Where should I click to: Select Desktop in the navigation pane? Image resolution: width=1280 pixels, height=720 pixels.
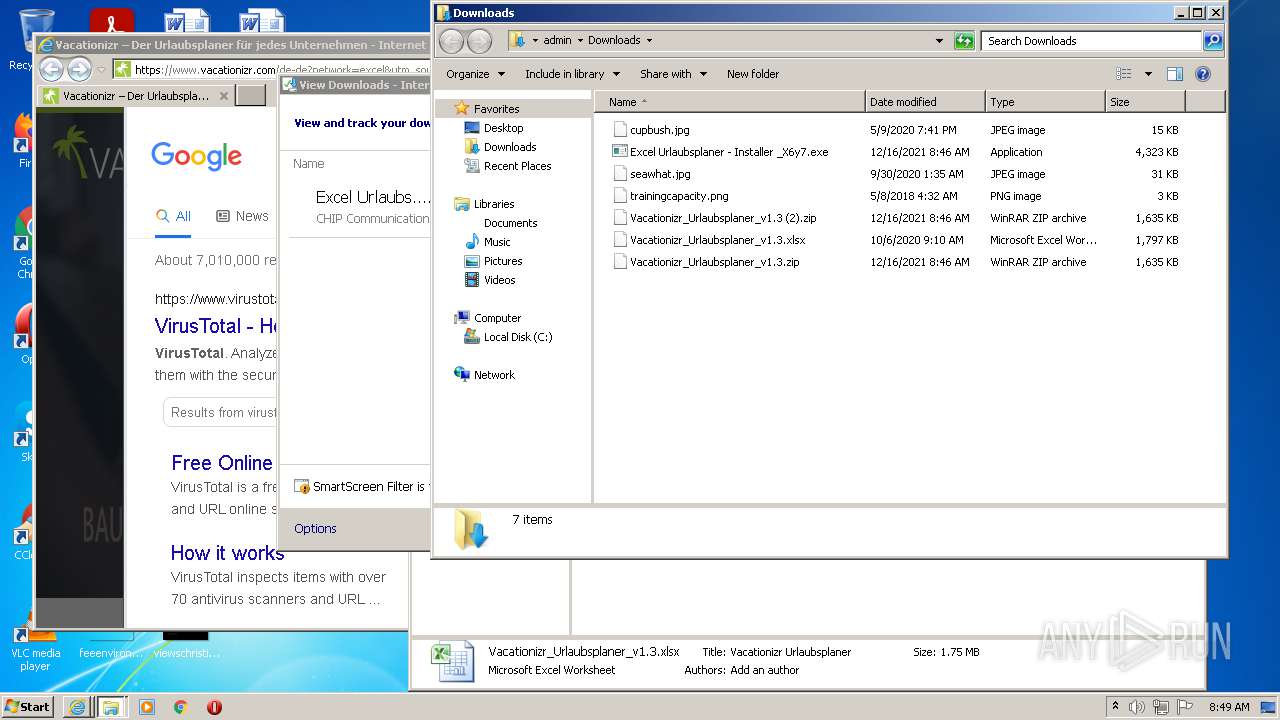(503, 128)
